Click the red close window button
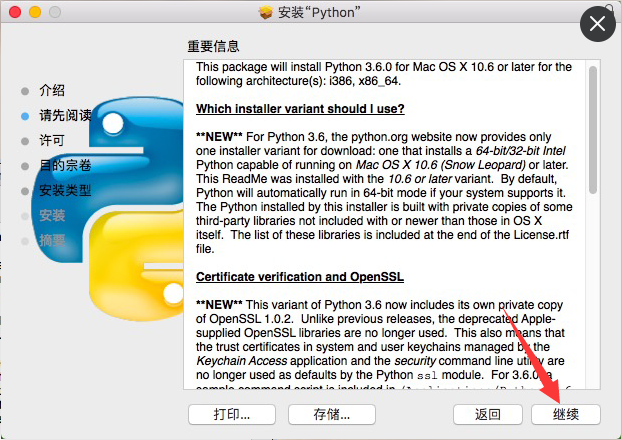 point(15,12)
